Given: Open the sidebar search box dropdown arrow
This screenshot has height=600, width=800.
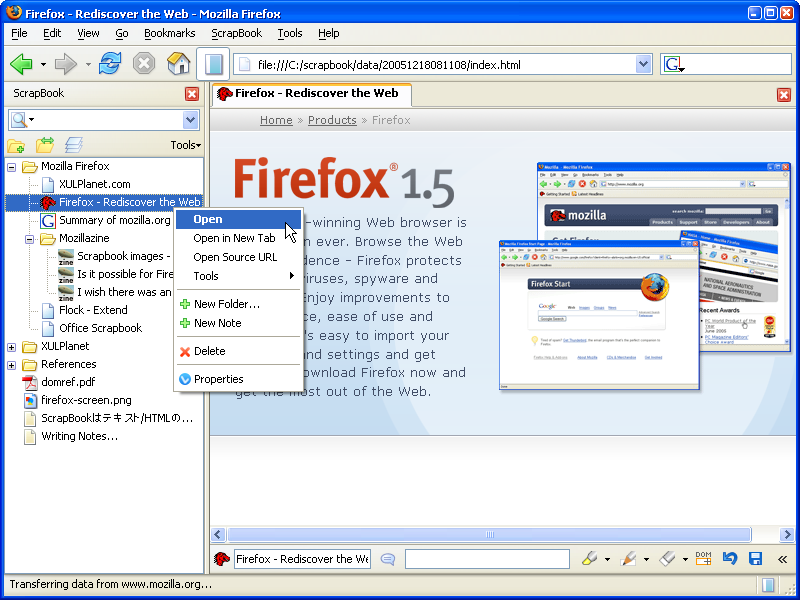Looking at the screenshot, I should click(x=190, y=120).
